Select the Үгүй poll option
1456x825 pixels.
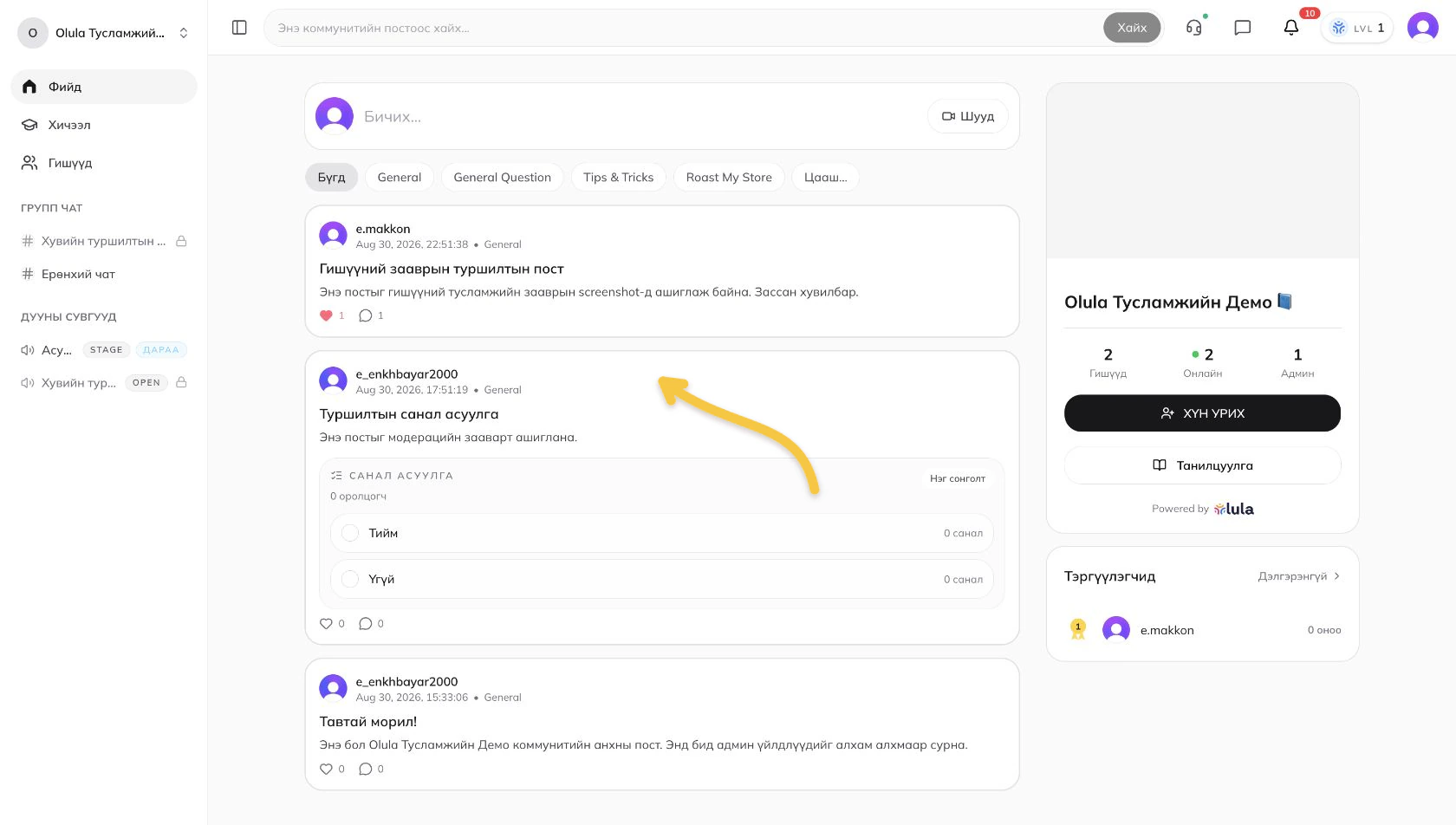tap(662, 579)
